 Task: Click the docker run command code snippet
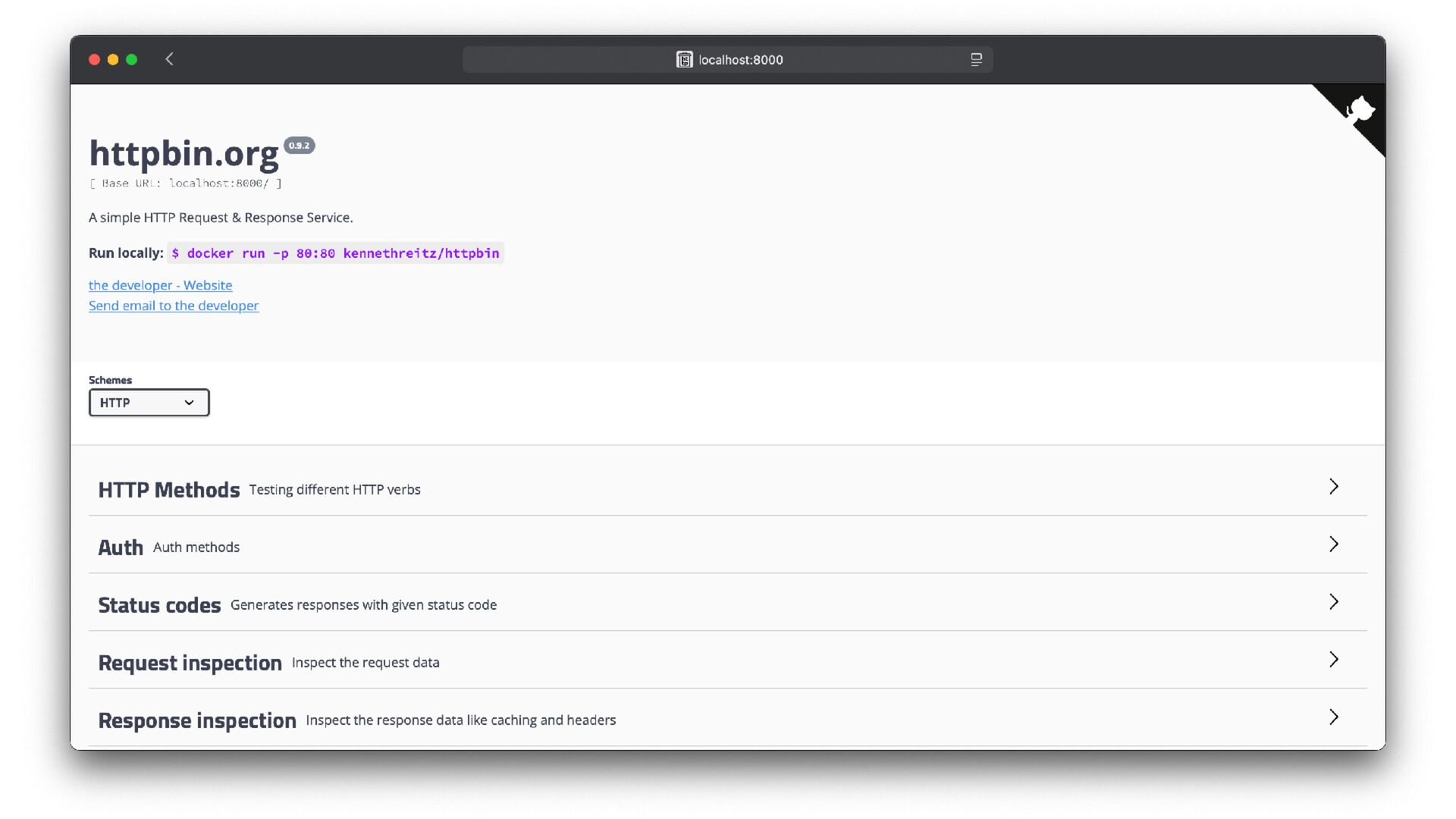[335, 253]
